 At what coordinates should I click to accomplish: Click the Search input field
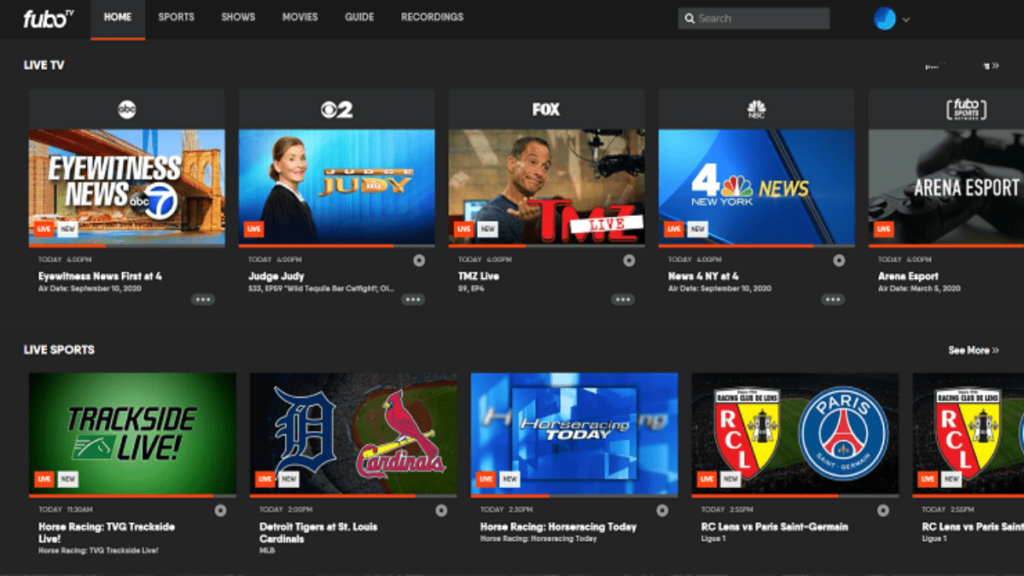(x=760, y=18)
